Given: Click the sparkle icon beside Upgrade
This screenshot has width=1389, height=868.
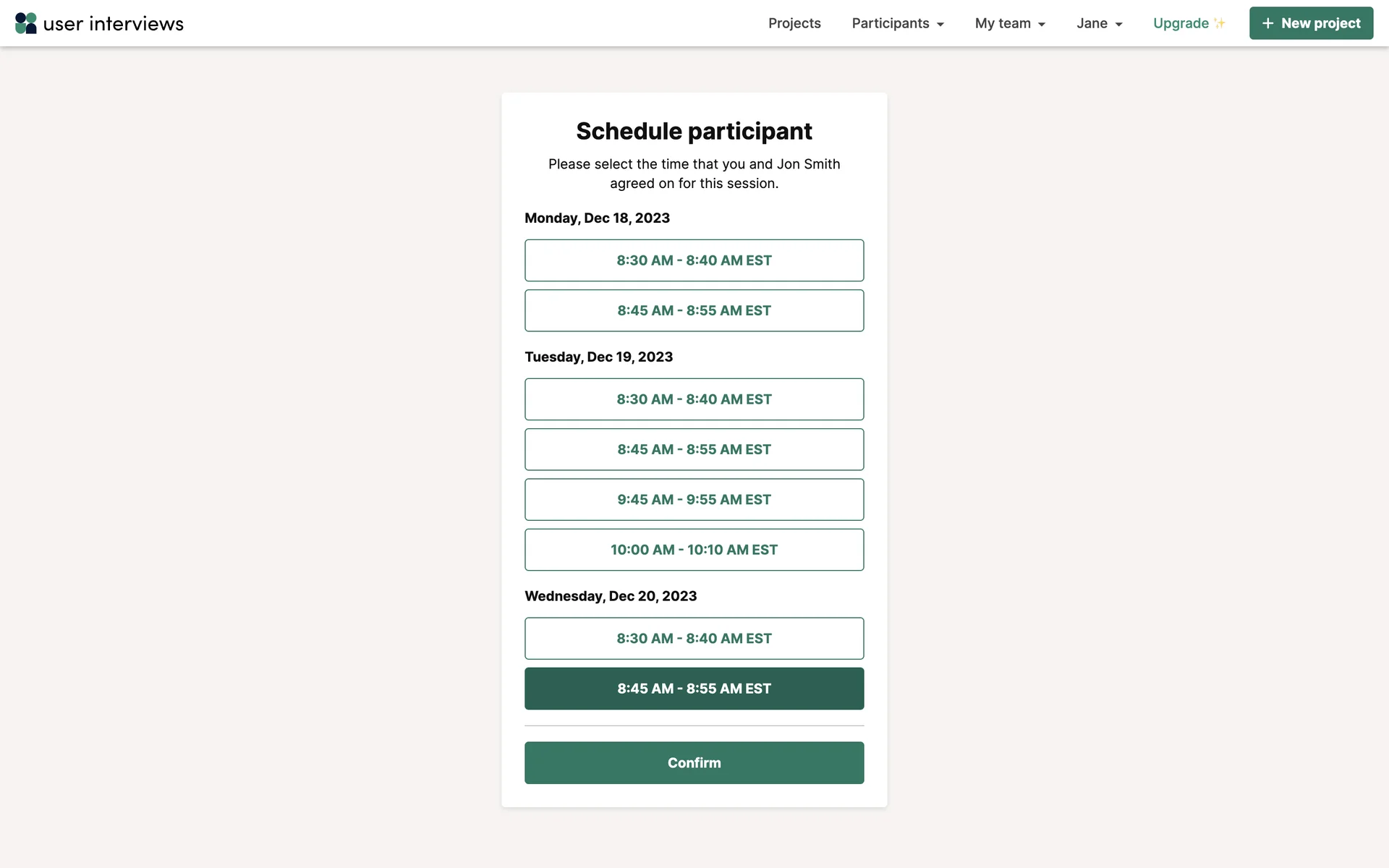Looking at the screenshot, I should coord(1220,23).
